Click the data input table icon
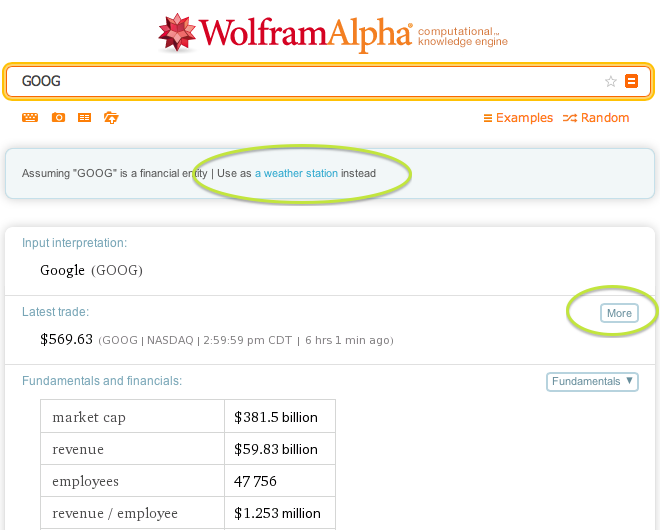The width and height of the screenshot is (660, 530). 85,117
